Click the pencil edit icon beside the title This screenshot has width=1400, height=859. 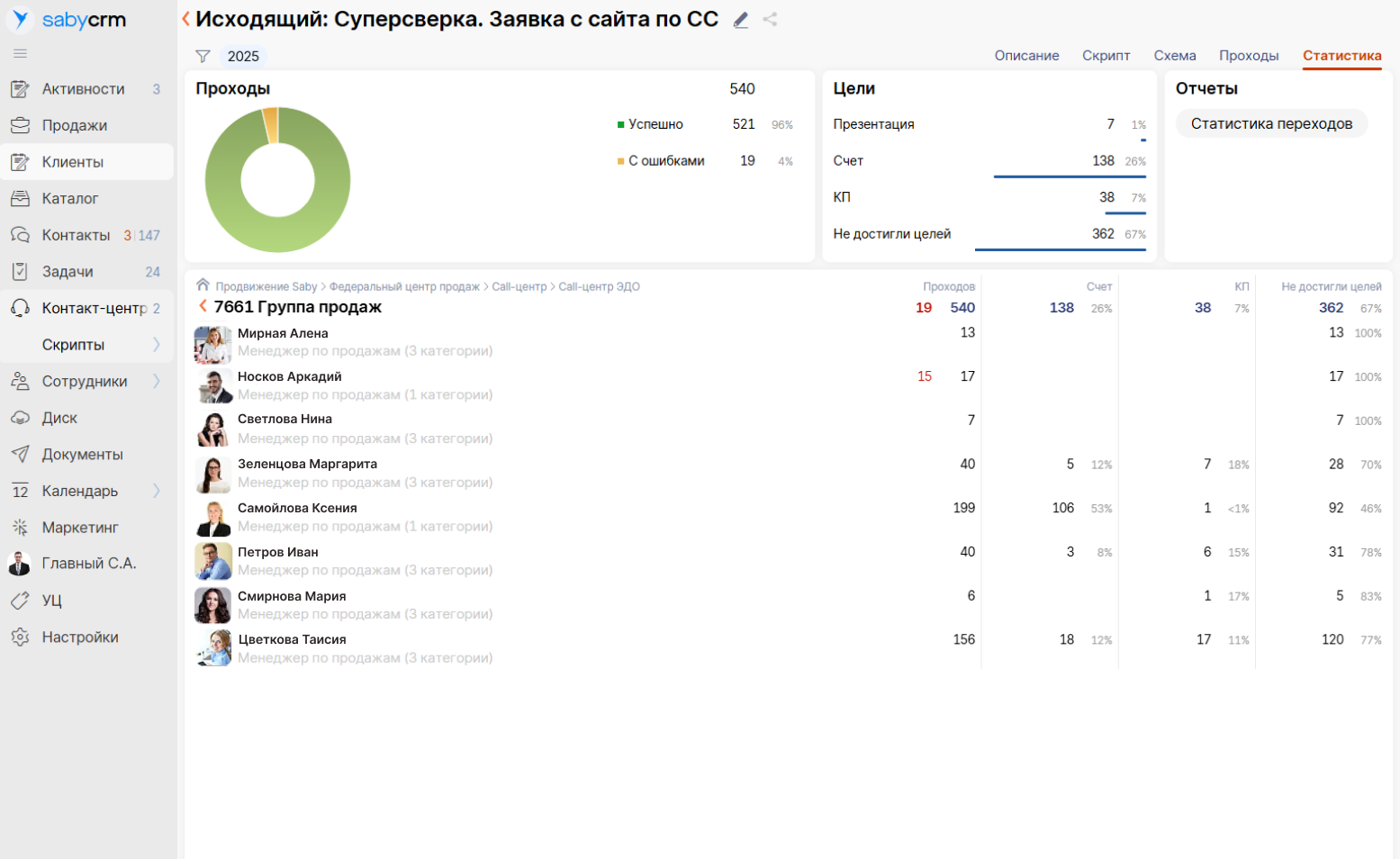tap(741, 20)
